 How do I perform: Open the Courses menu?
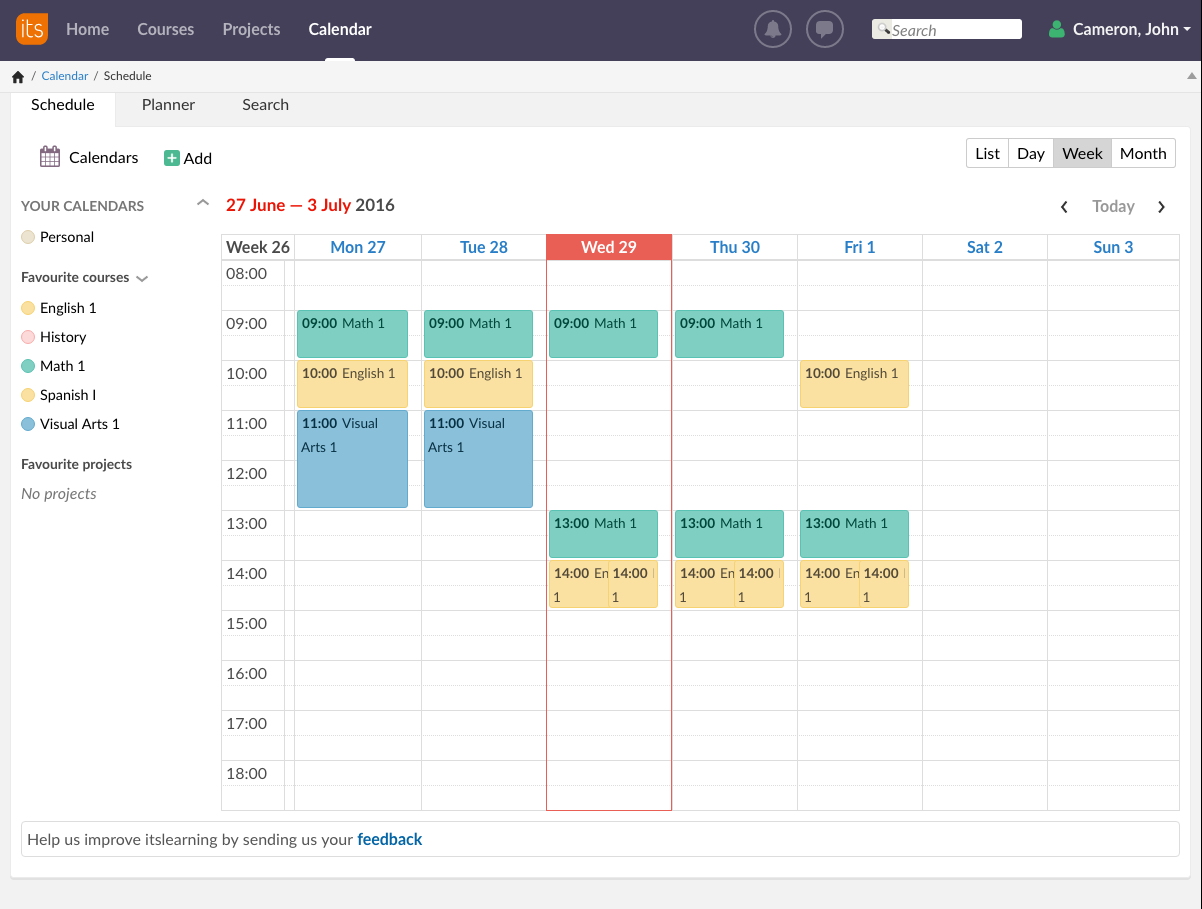(x=165, y=29)
